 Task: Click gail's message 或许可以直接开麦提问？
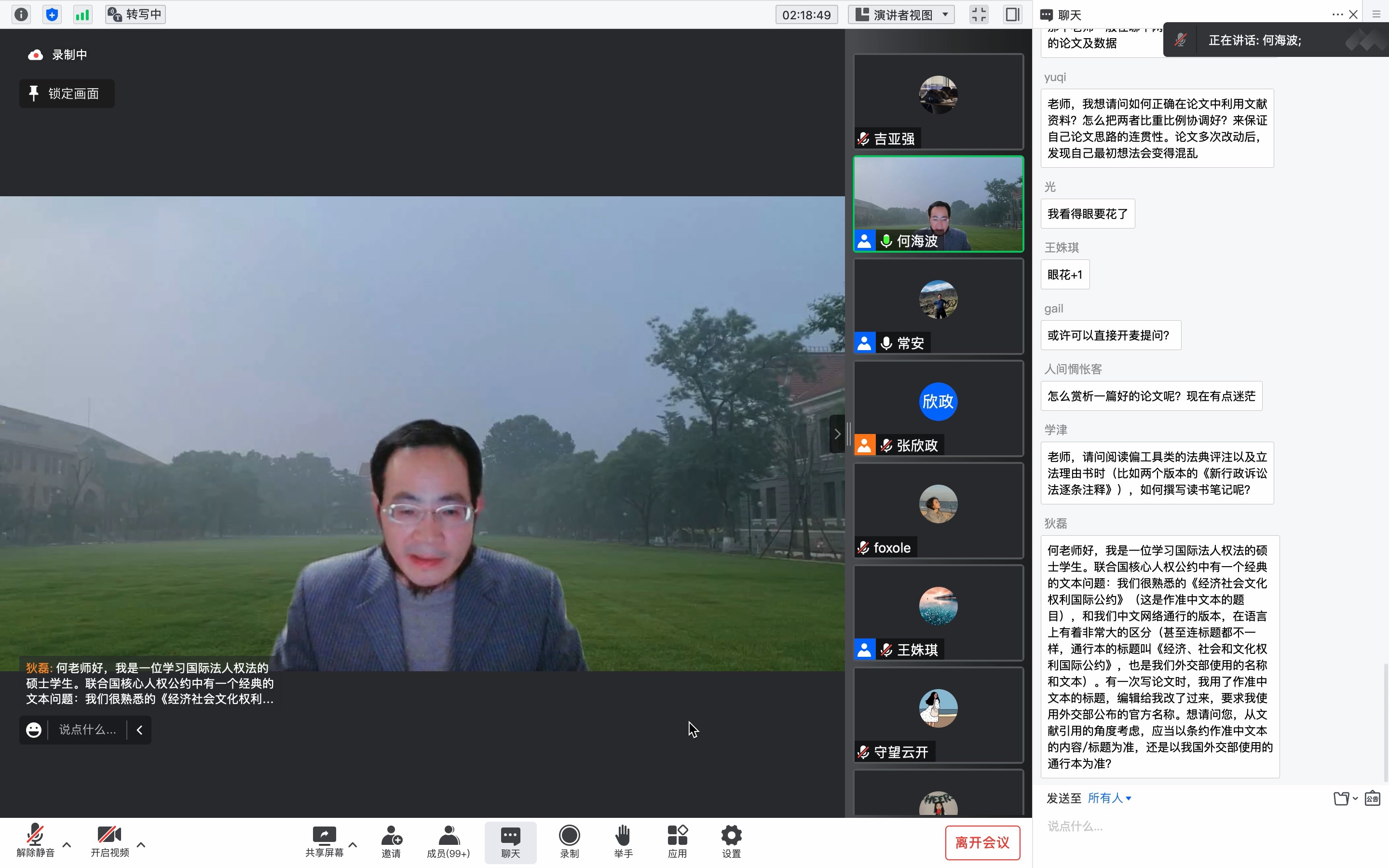tap(1111, 335)
